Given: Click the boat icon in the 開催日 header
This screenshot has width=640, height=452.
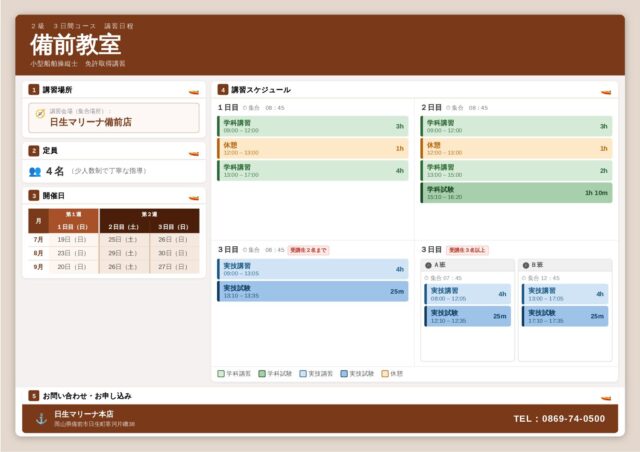Looking at the screenshot, I should (194, 198).
